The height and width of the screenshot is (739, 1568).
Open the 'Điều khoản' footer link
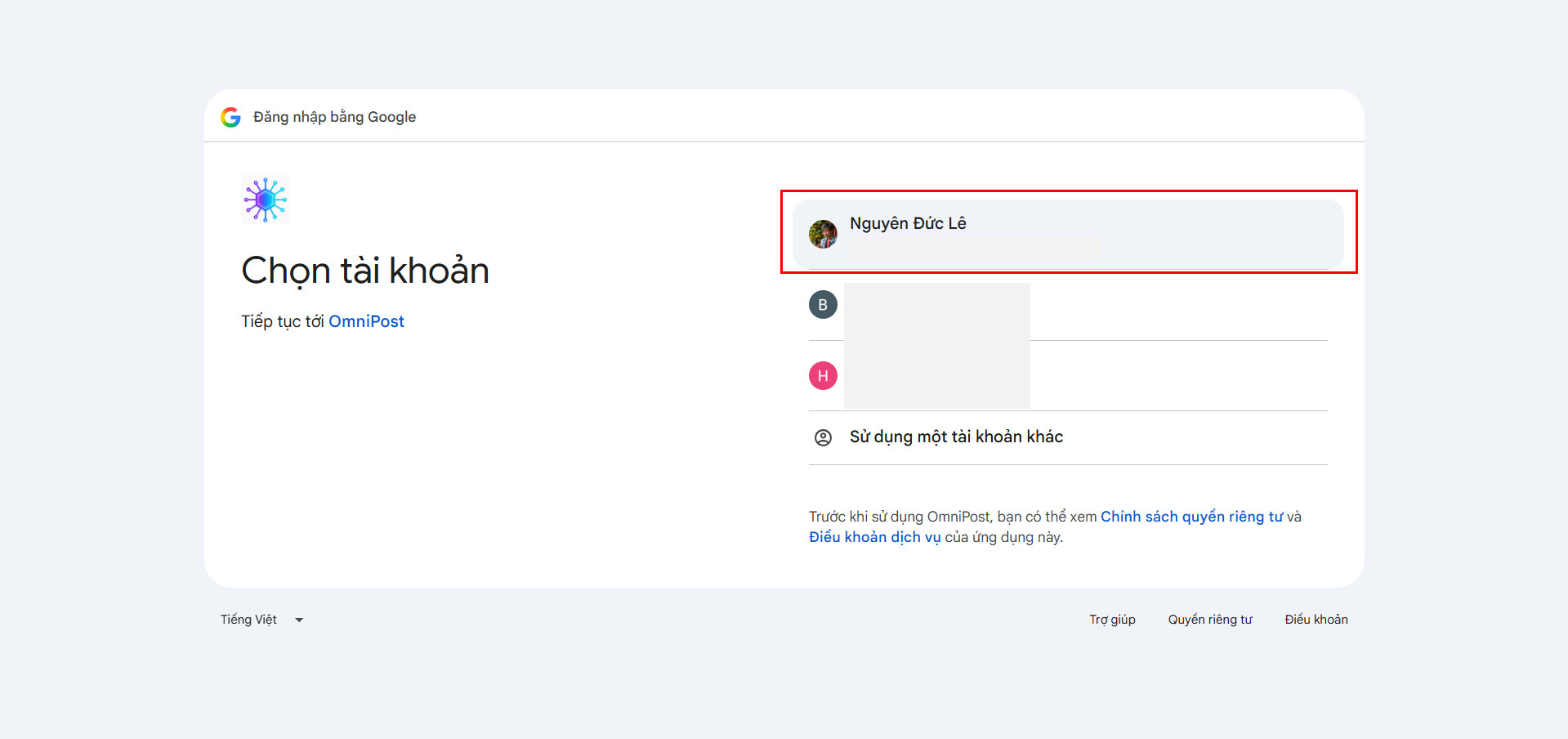(1316, 620)
